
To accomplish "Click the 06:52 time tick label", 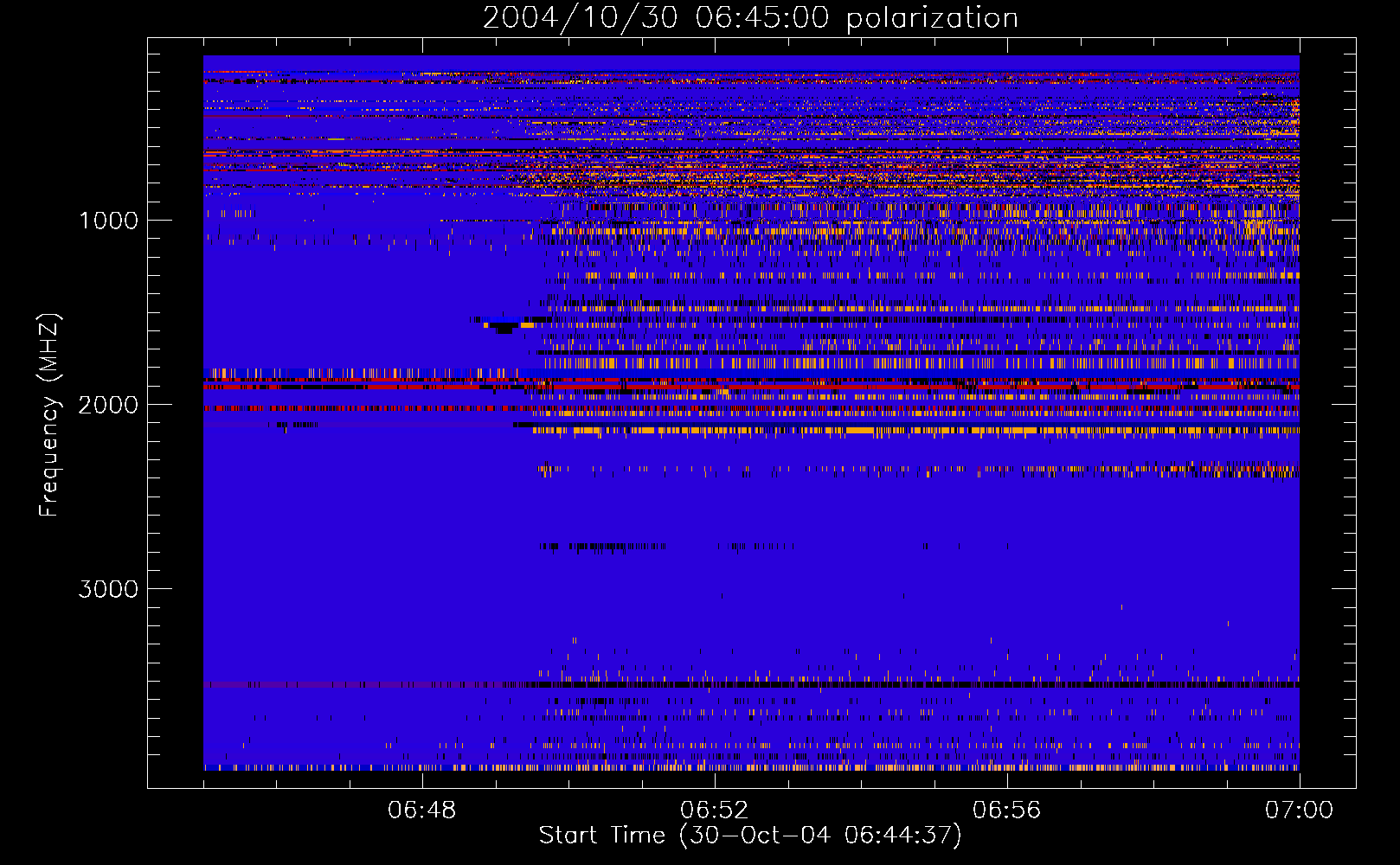I will coord(715,811).
